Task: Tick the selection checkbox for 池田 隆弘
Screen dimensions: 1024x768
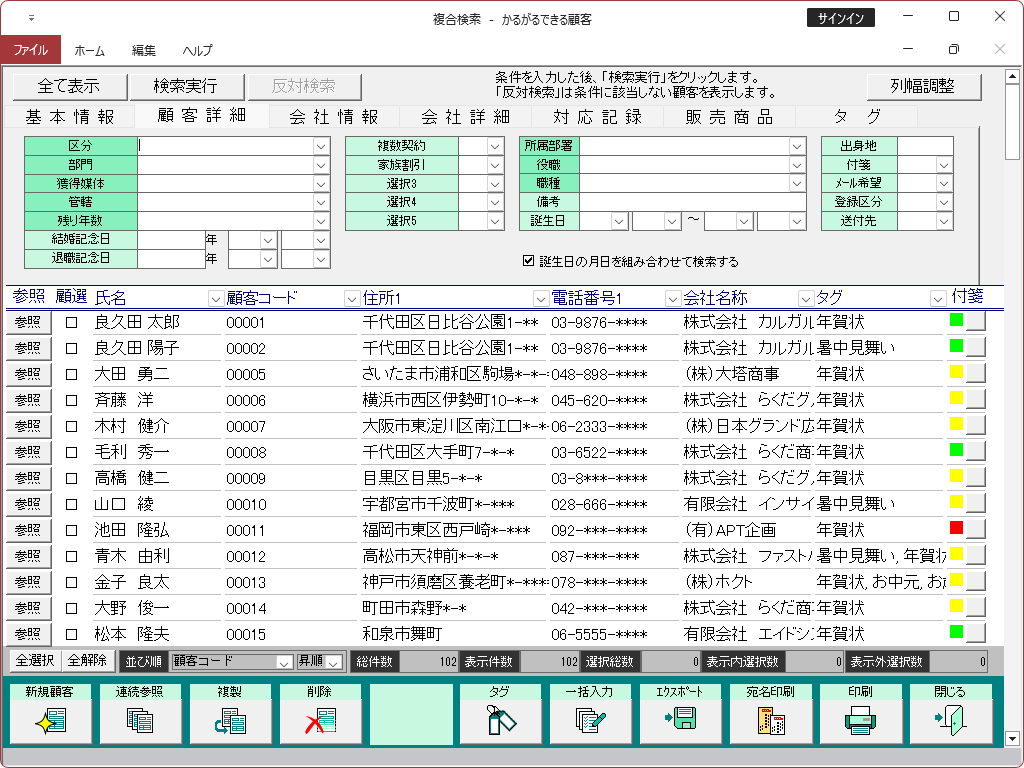Action: (x=71, y=530)
